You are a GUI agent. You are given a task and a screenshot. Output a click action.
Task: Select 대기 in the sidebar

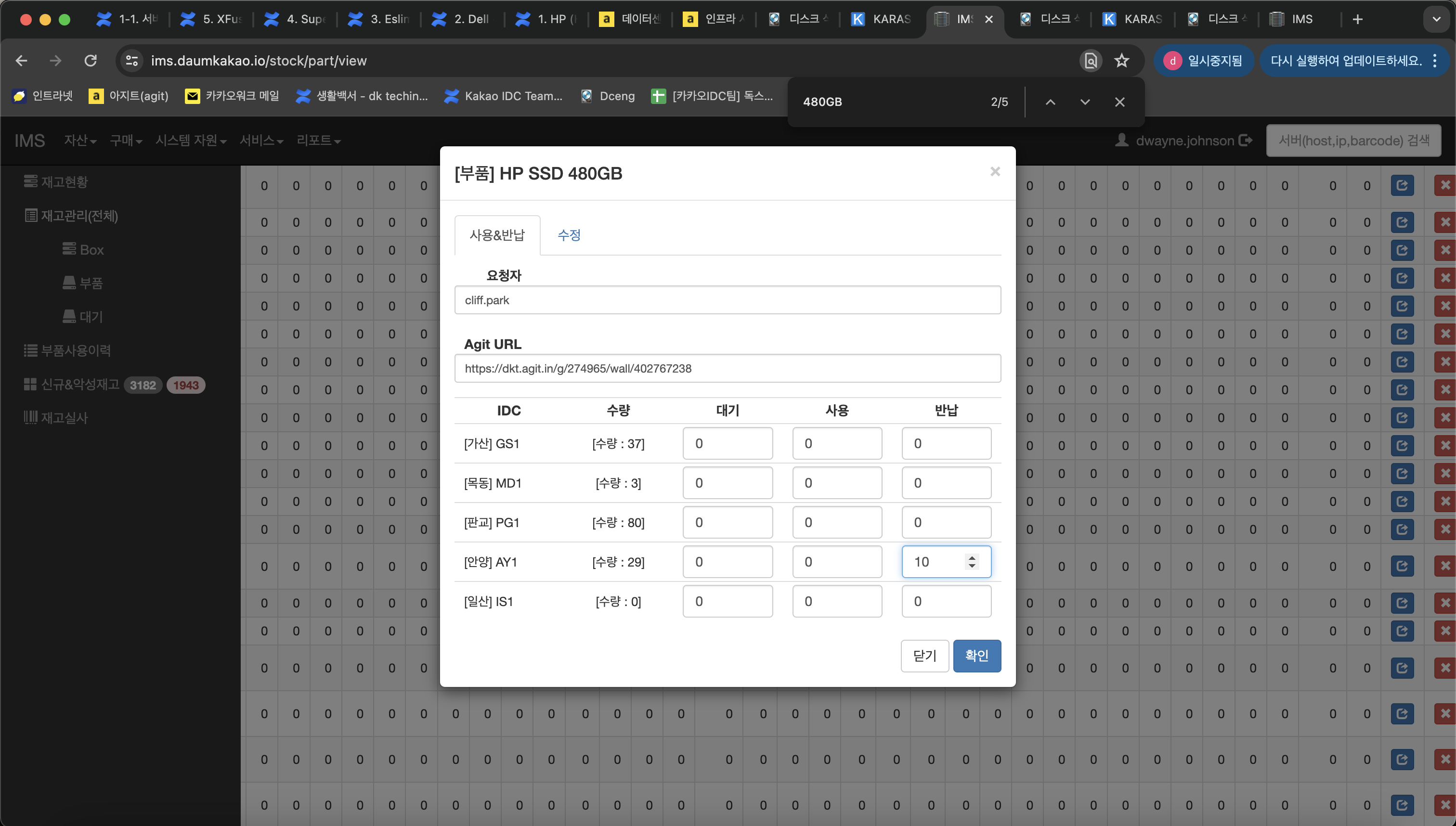pos(83,317)
